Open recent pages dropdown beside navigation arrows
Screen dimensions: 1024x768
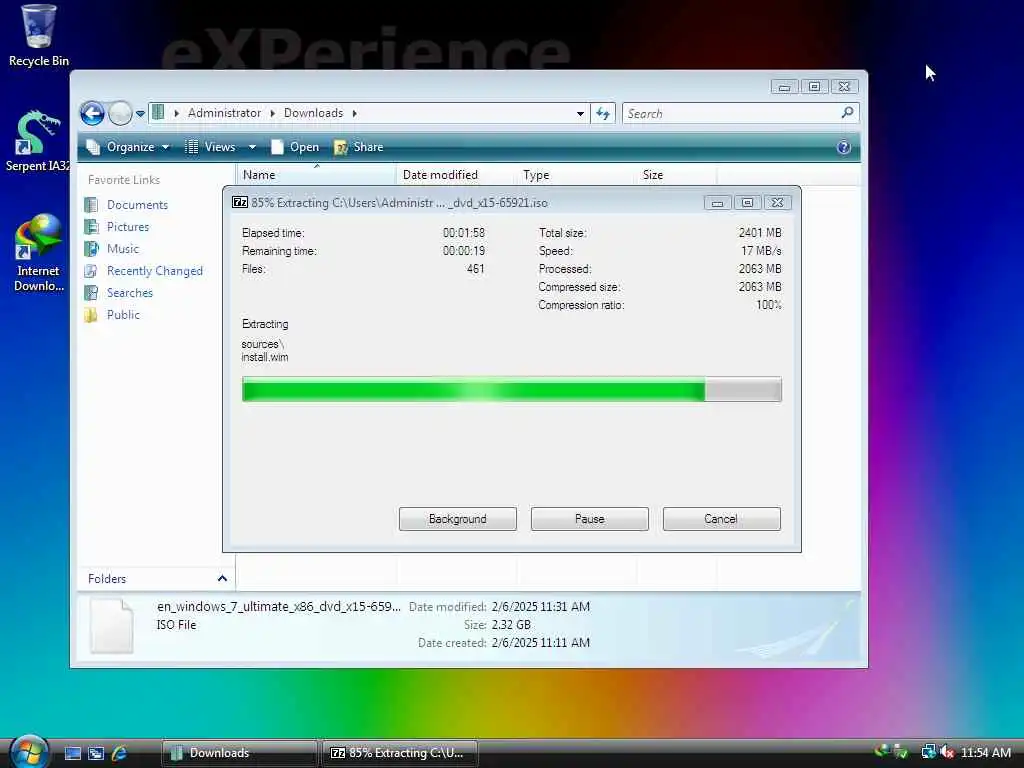click(140, 114)
